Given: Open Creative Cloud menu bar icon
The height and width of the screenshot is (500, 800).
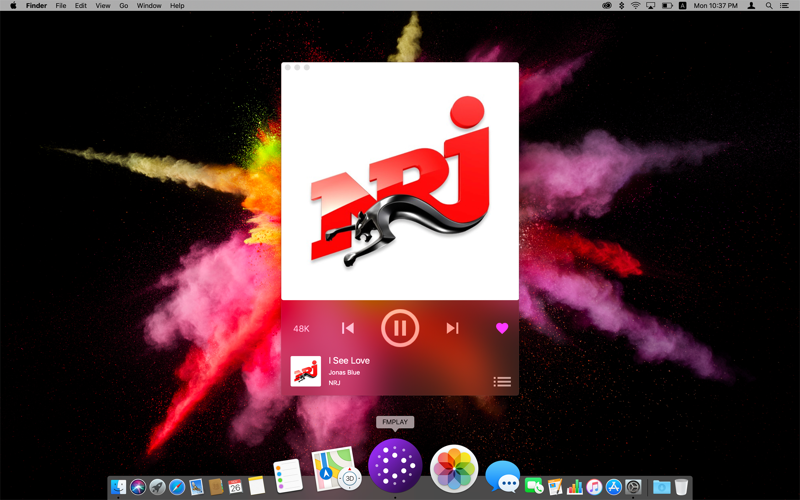Looking at the screenshot, I should pos(607,6).
